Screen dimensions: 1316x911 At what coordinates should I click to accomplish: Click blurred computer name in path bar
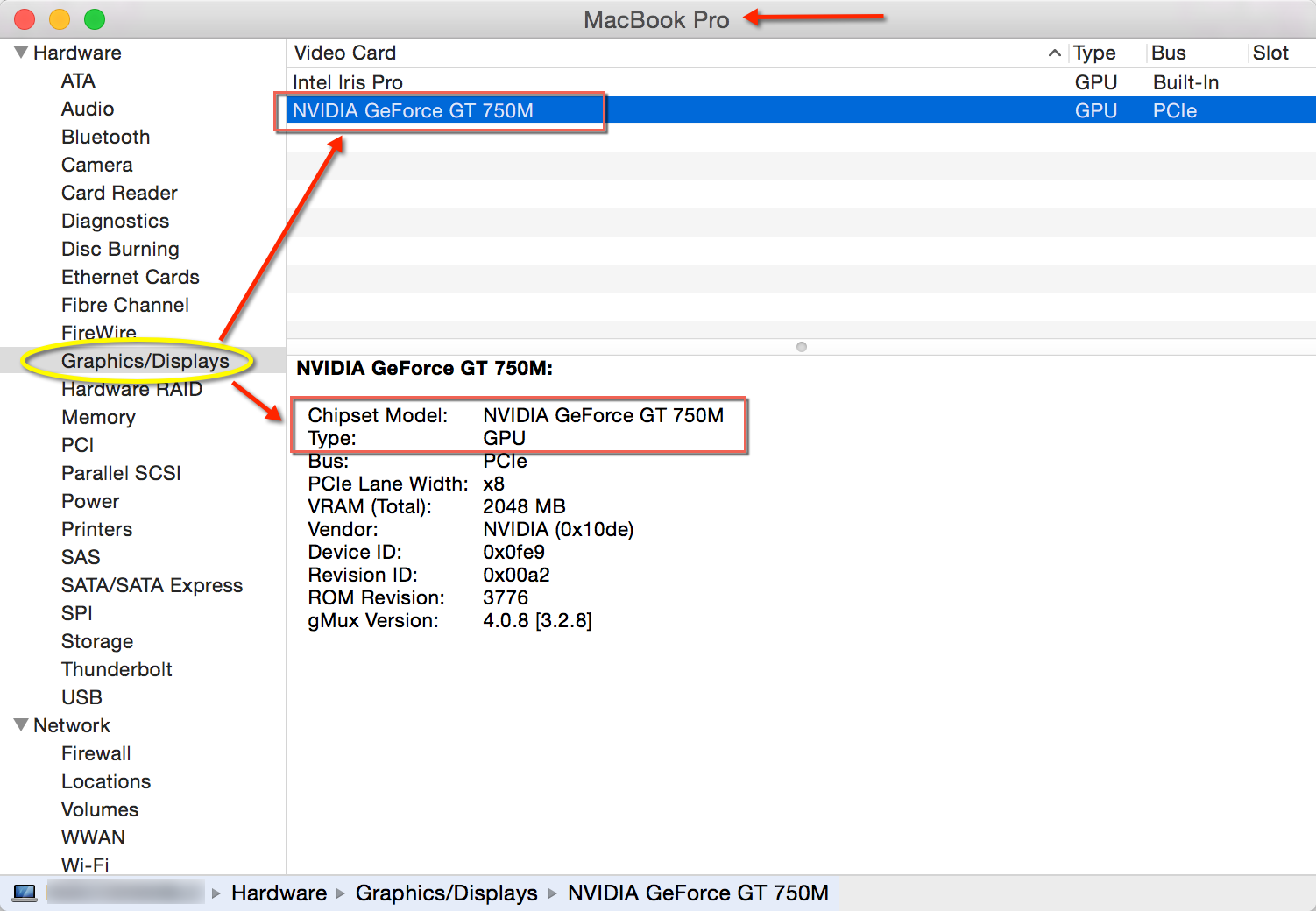125,893
